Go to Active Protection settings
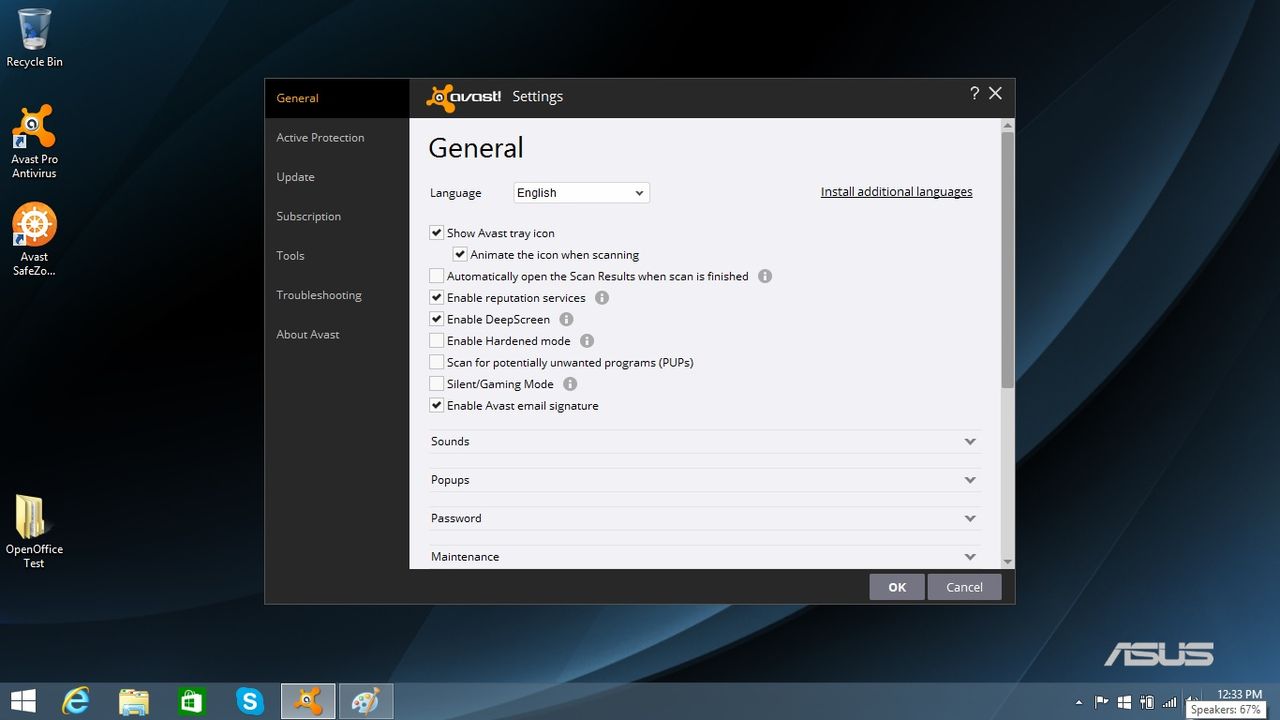 point(337,138)
